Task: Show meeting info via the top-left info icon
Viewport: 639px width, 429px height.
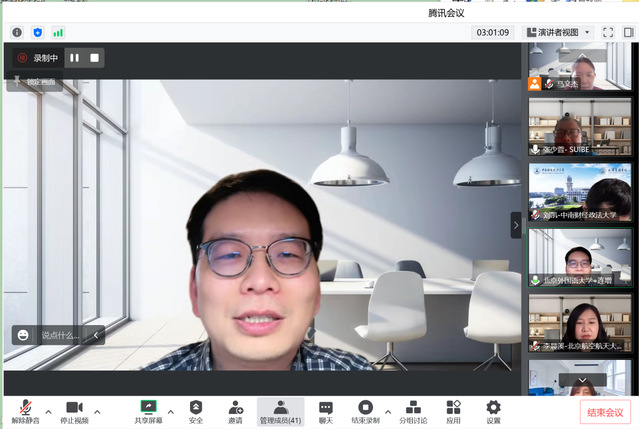Action: point(17,32)
